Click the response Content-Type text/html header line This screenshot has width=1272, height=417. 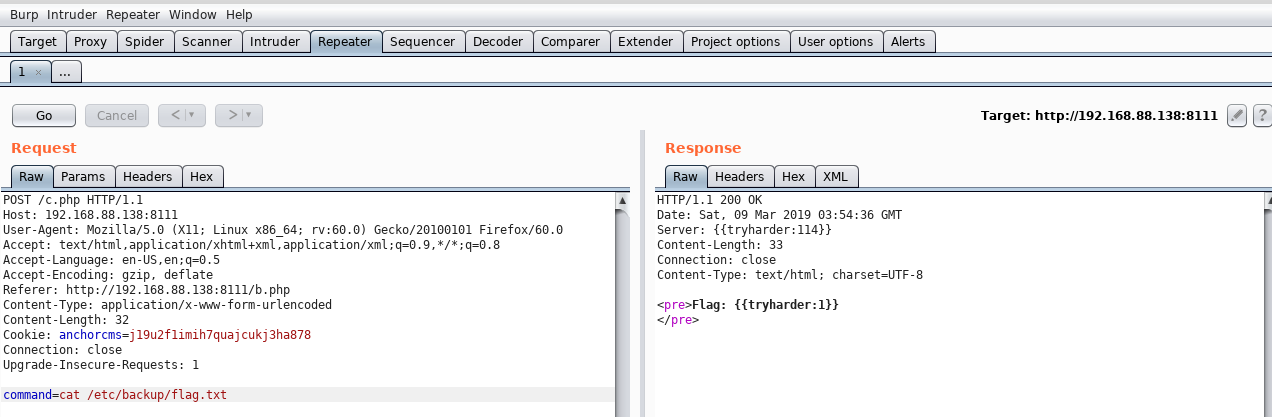tap(790, 275)
